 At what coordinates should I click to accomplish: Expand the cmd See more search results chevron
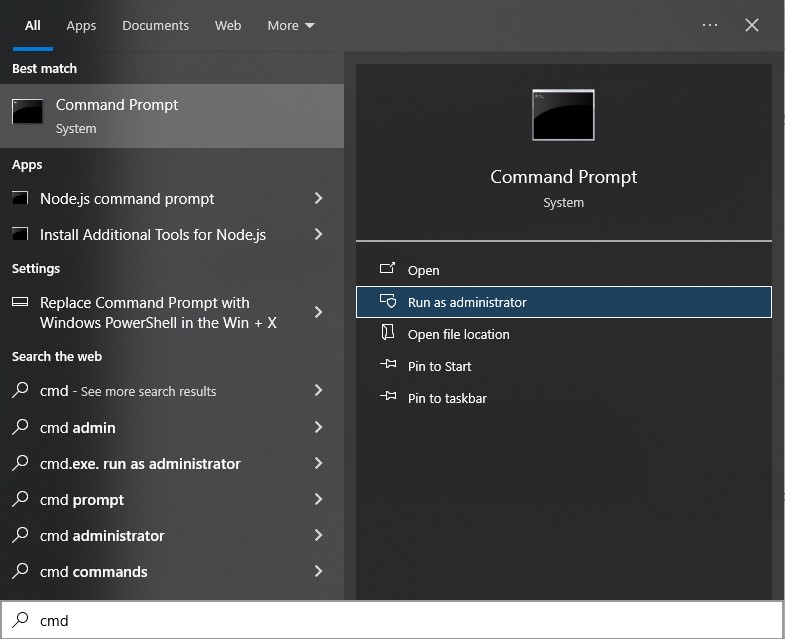318,391
